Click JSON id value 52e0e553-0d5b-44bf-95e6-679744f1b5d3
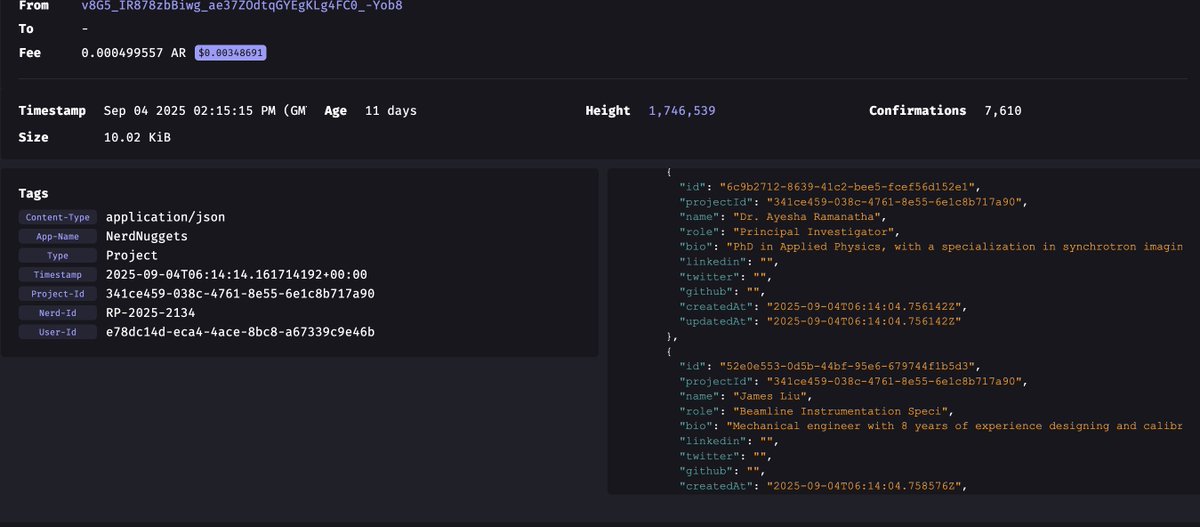This screenshot has width=1200, height=527. (x=848, y=366)
